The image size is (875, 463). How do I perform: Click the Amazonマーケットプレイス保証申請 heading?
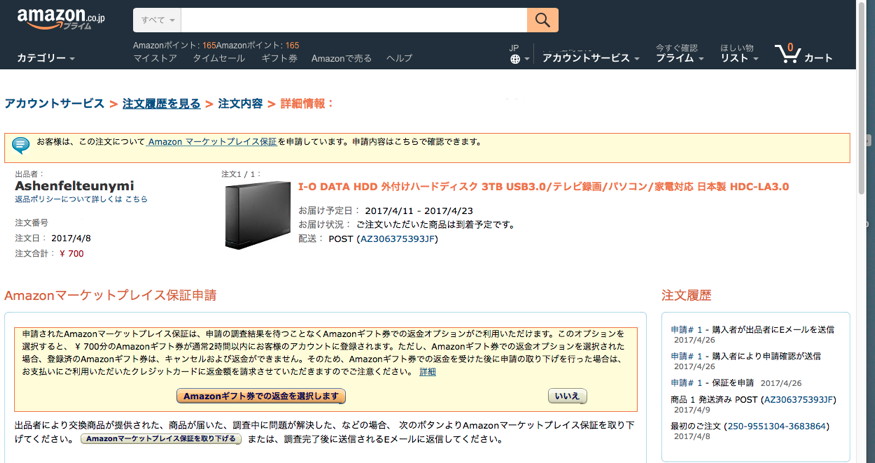pyautogui.click(x=110, y=295)
